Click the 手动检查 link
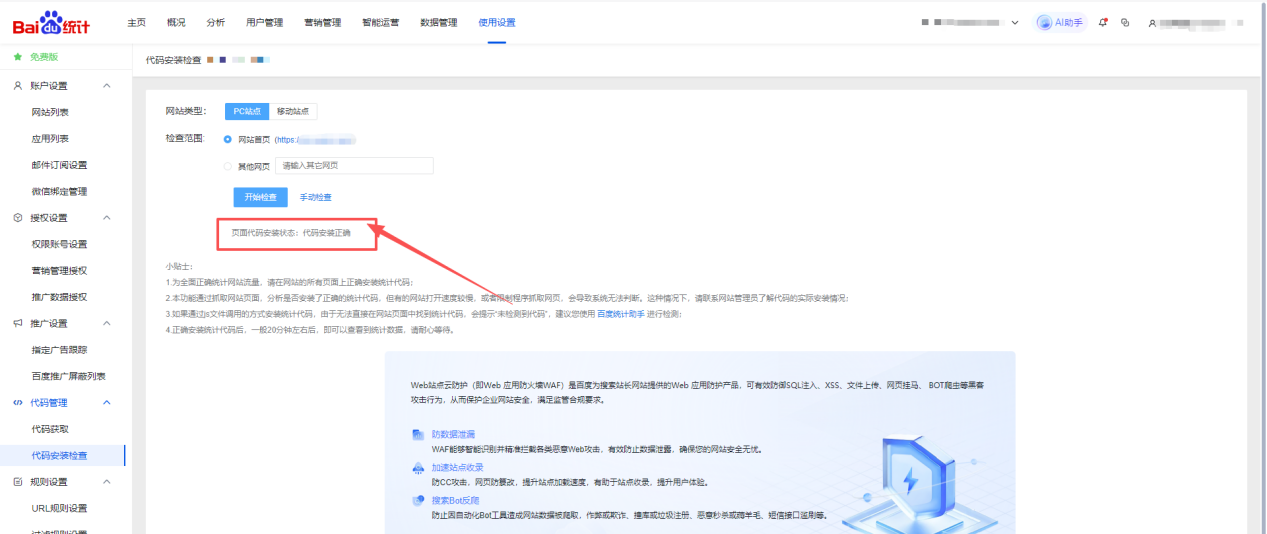The image size is (1267, 534). [316, 197]
